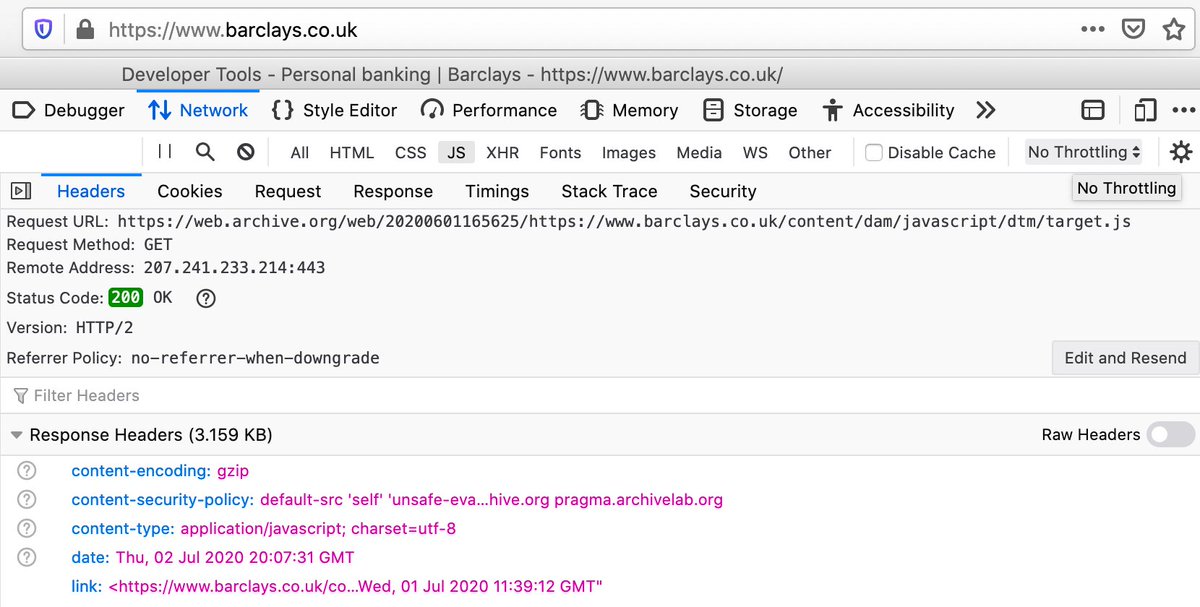Click the tracking protection shield icon
The width and height of the screenshot is (1200, 607).
[43, 29]
